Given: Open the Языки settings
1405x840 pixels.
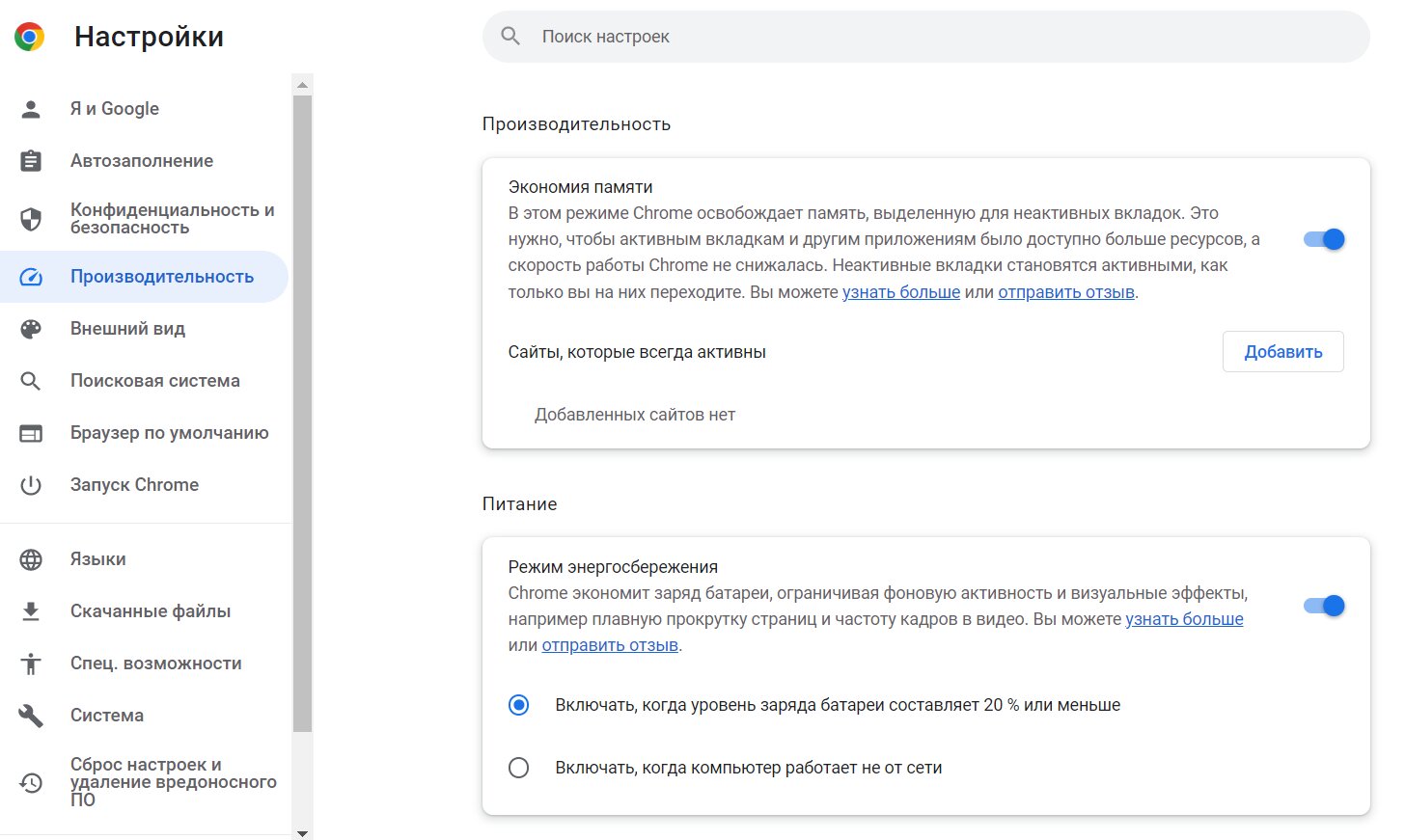Looking at the screenshot, I should pyautogui.click(x=145, y=559).
